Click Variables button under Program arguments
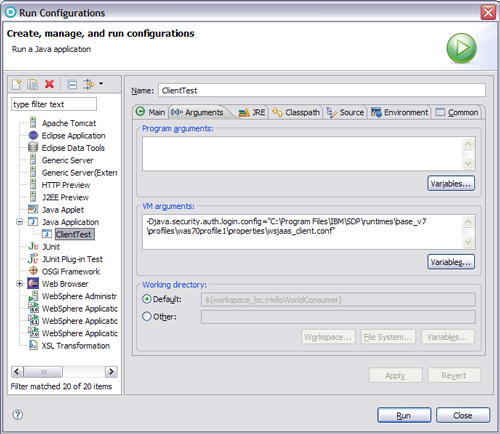The height and width of the screenshot is (434, 500). point(451,184)
